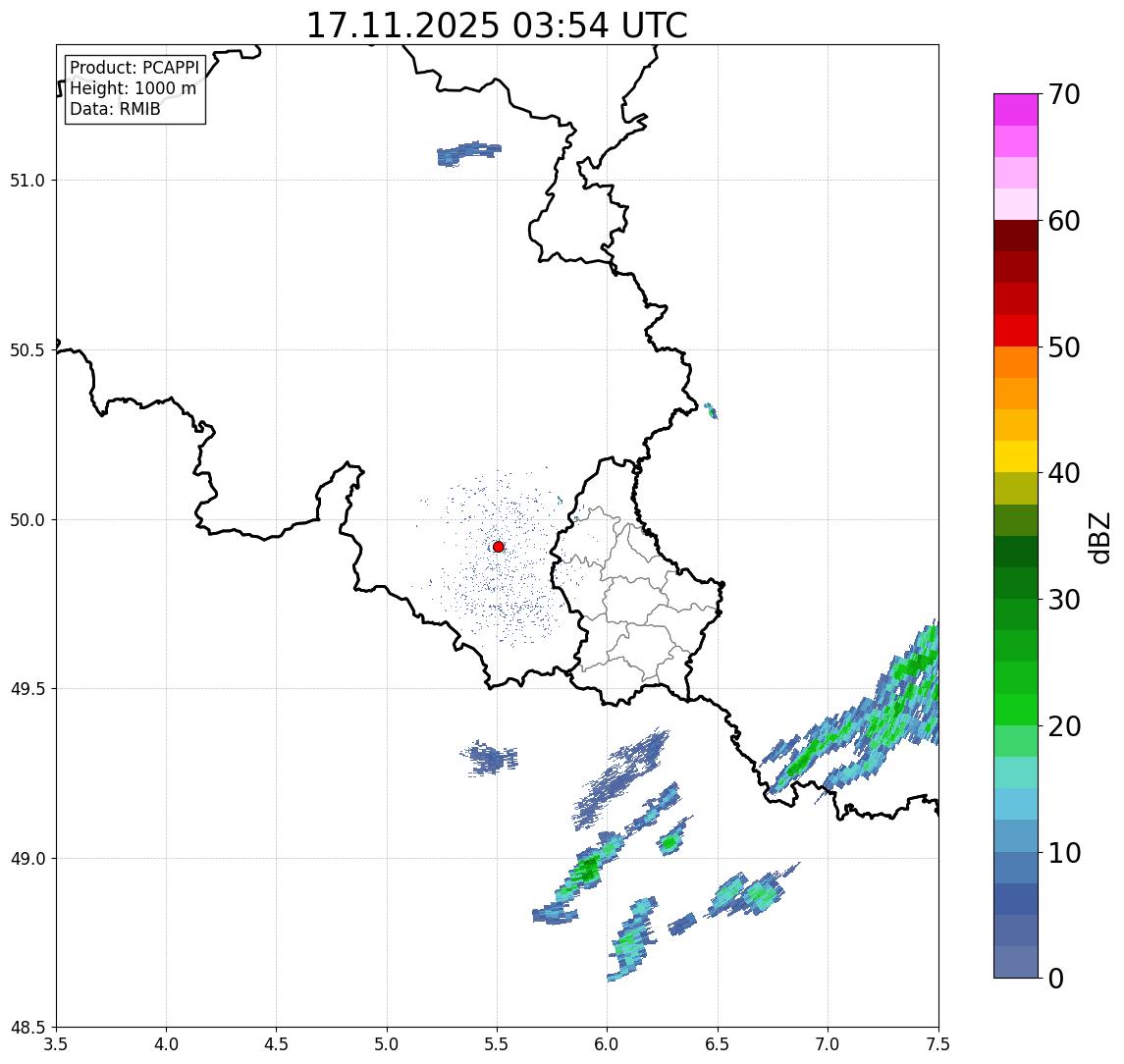The height and width of the screenshot is (1064, 1124).
Task: Click the latitude axis label 48.5
Action: (27, 1027)
